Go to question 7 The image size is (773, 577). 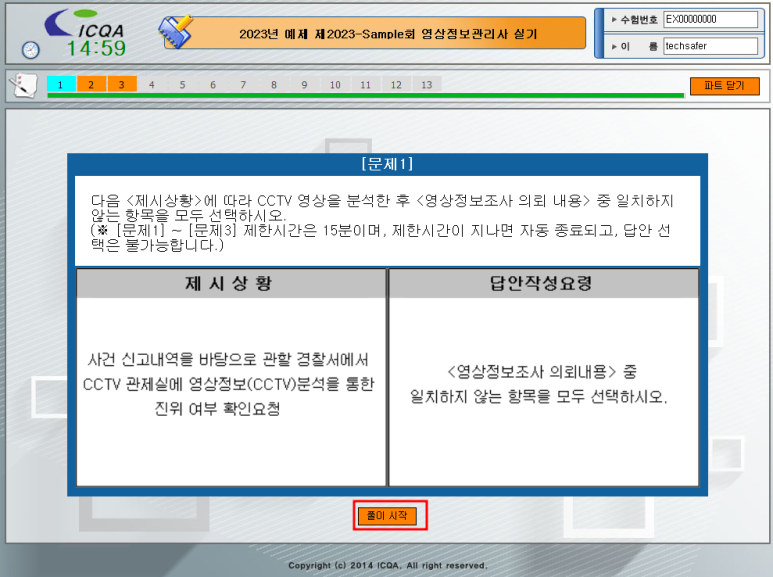[x=243, y=85]
